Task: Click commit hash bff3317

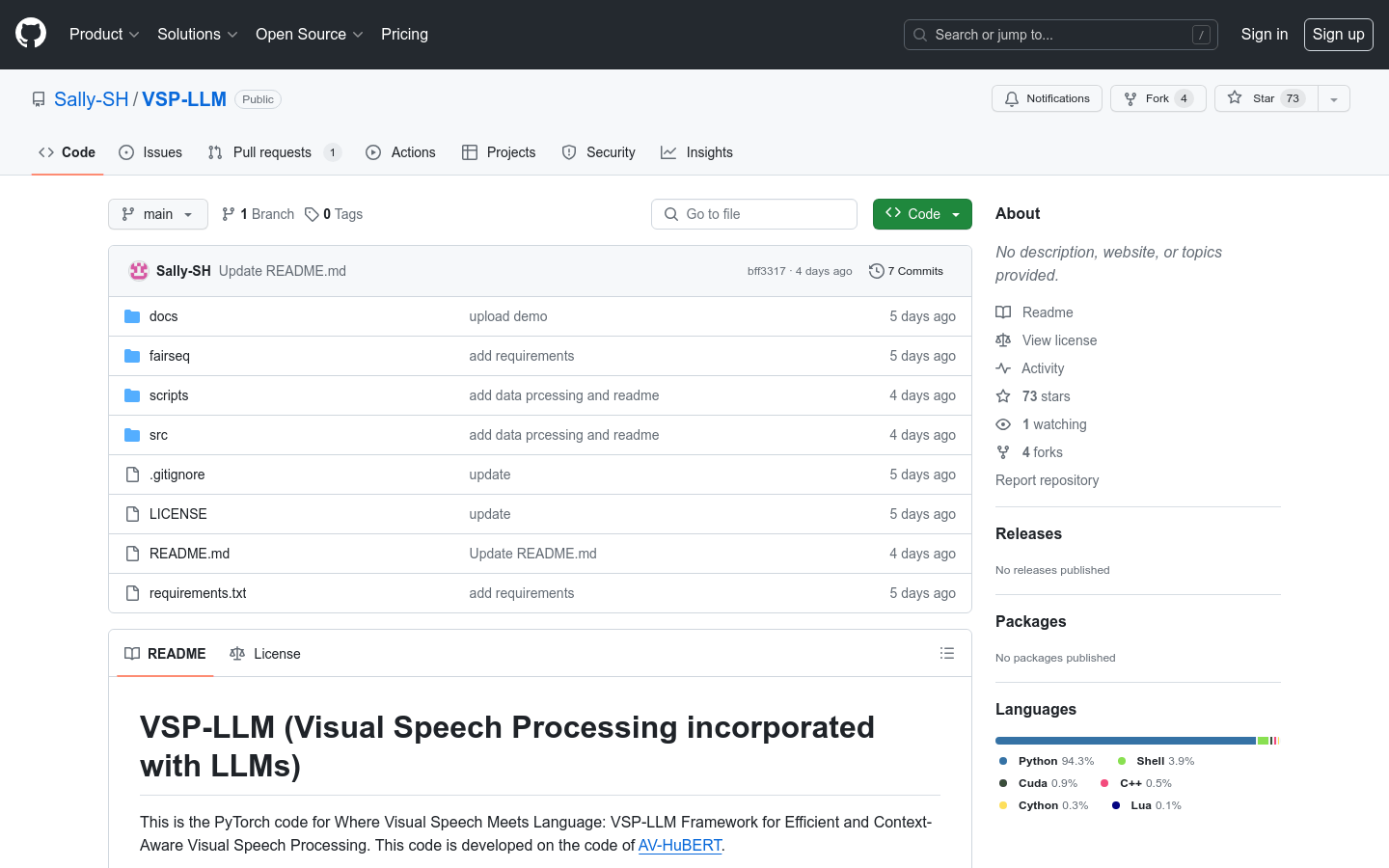Action: [766, 271]
